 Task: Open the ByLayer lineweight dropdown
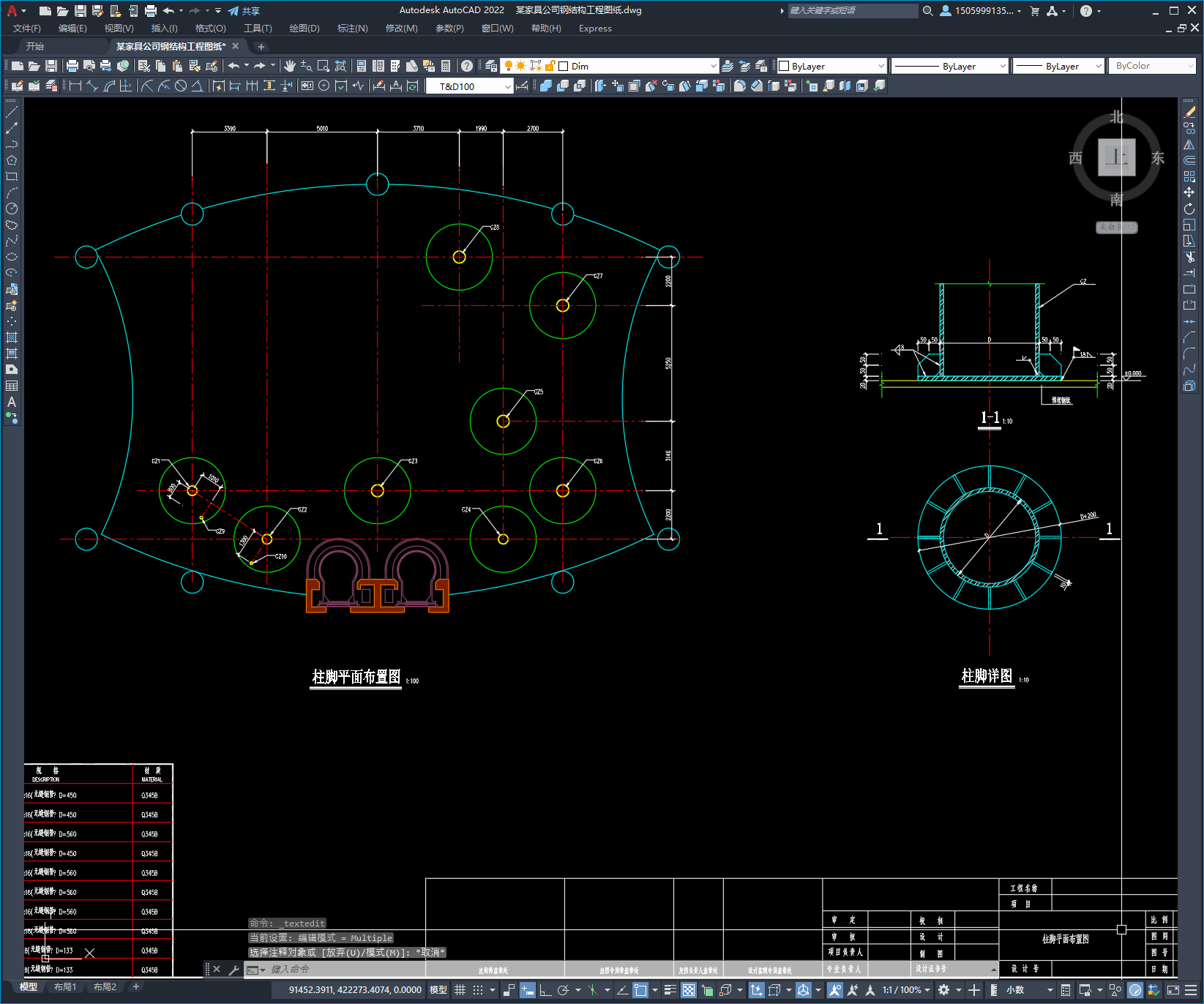tap(1098, 66)
